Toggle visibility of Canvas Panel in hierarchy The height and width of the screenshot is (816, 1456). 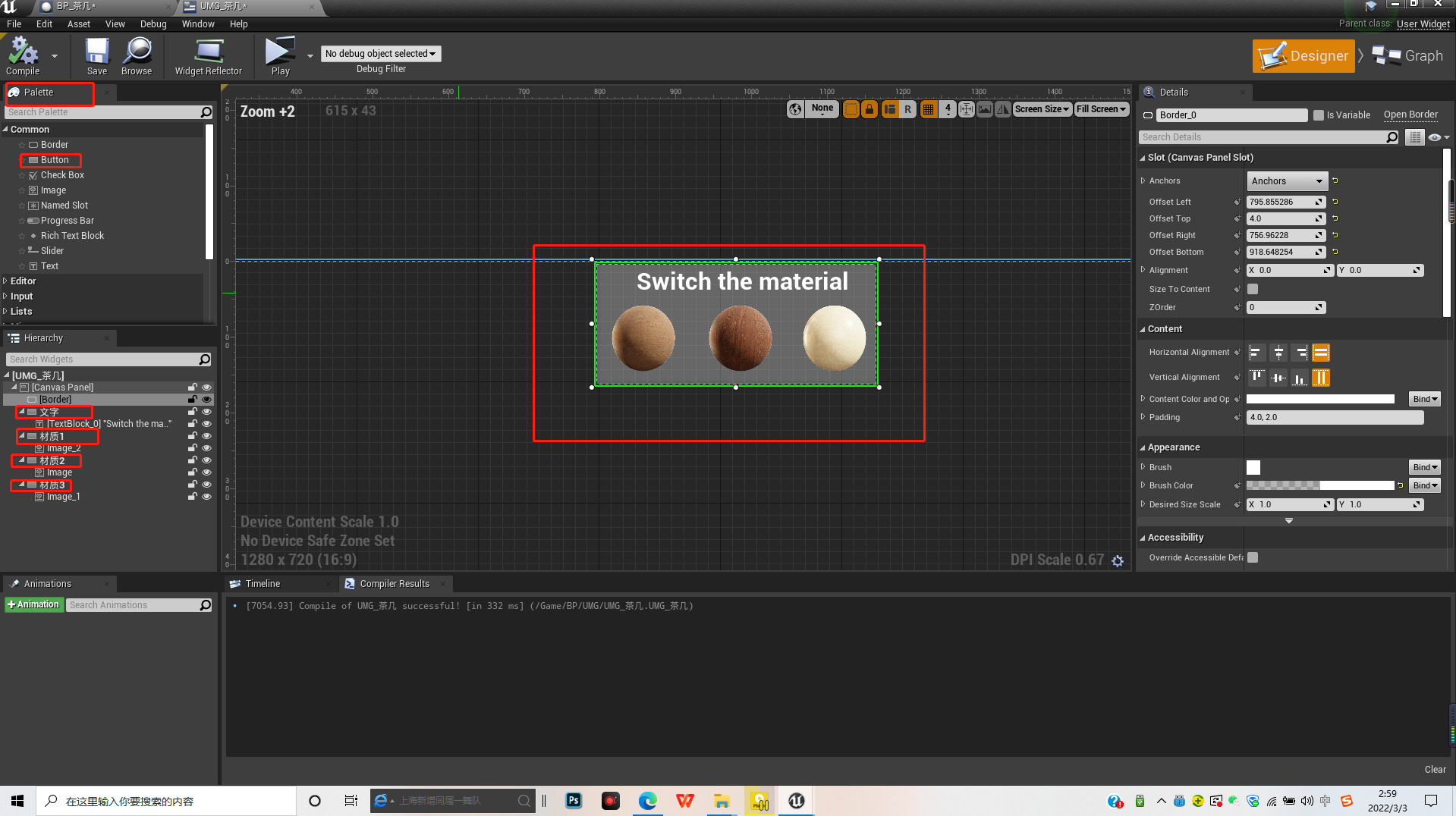point(206,388)
